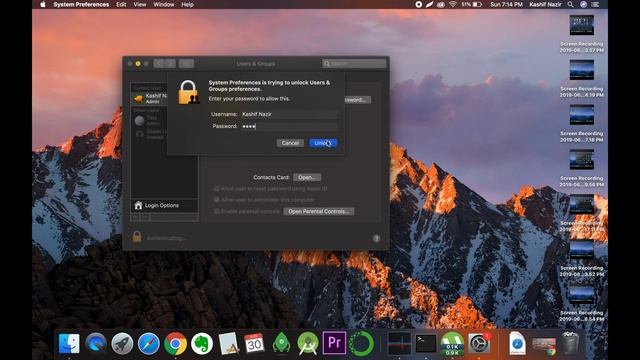Image resolution: width=640 pixels, height=360 pixels.
Task: Cancel the password authentication dialog
Action: click(290, 143)
